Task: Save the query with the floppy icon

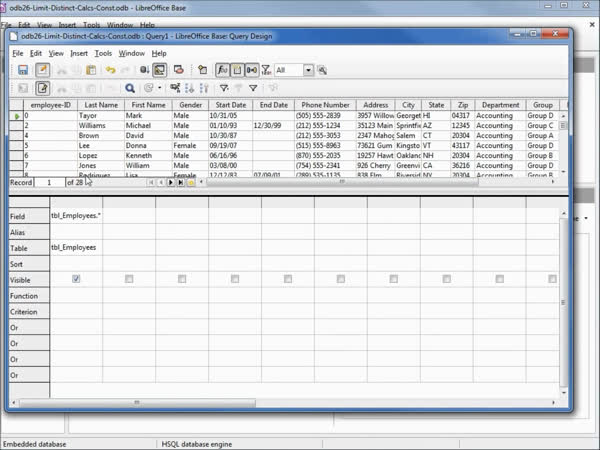Action: point(23,70)
